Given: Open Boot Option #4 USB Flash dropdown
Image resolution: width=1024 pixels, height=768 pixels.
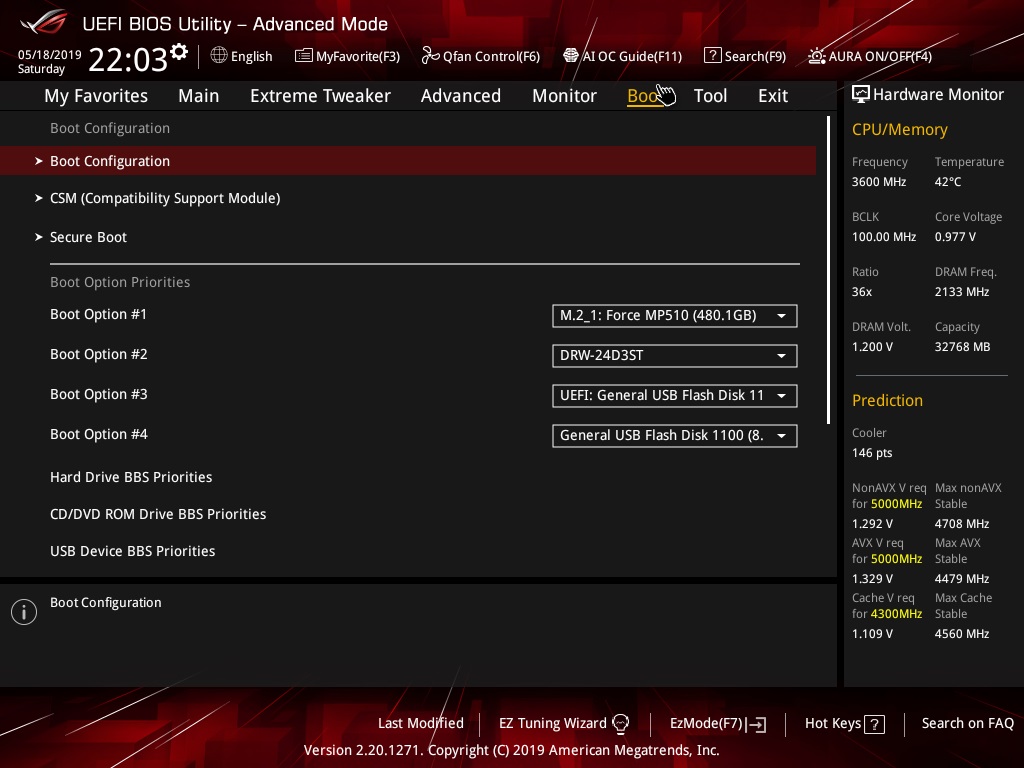Looking at the screenshot, I should coord(675,436).
